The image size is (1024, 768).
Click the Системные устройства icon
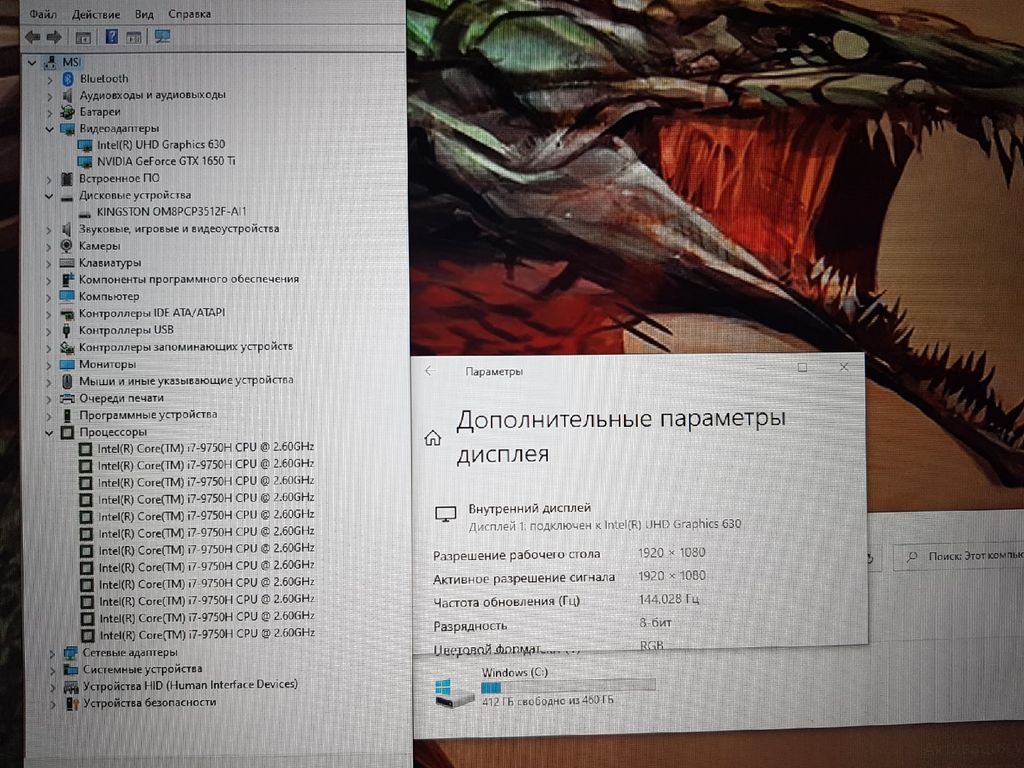pyautogui.click(x=71, y=669)
